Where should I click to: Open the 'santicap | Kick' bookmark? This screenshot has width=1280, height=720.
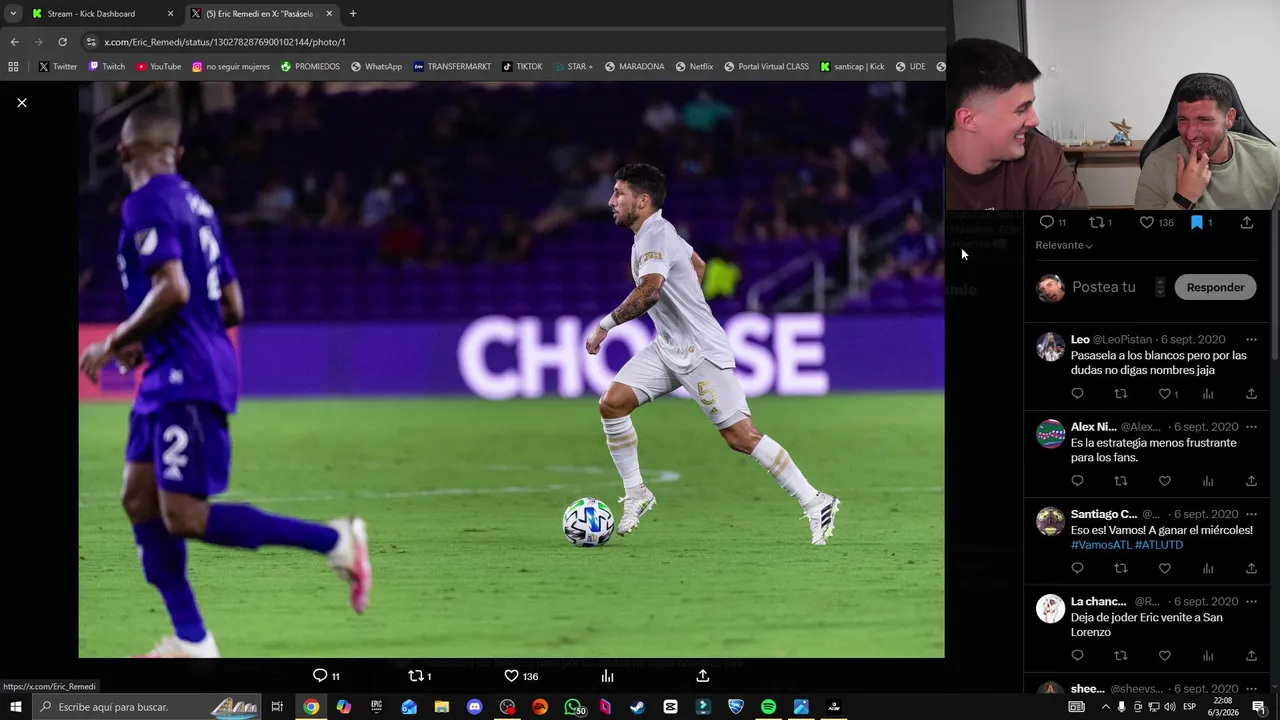point(852,67)
